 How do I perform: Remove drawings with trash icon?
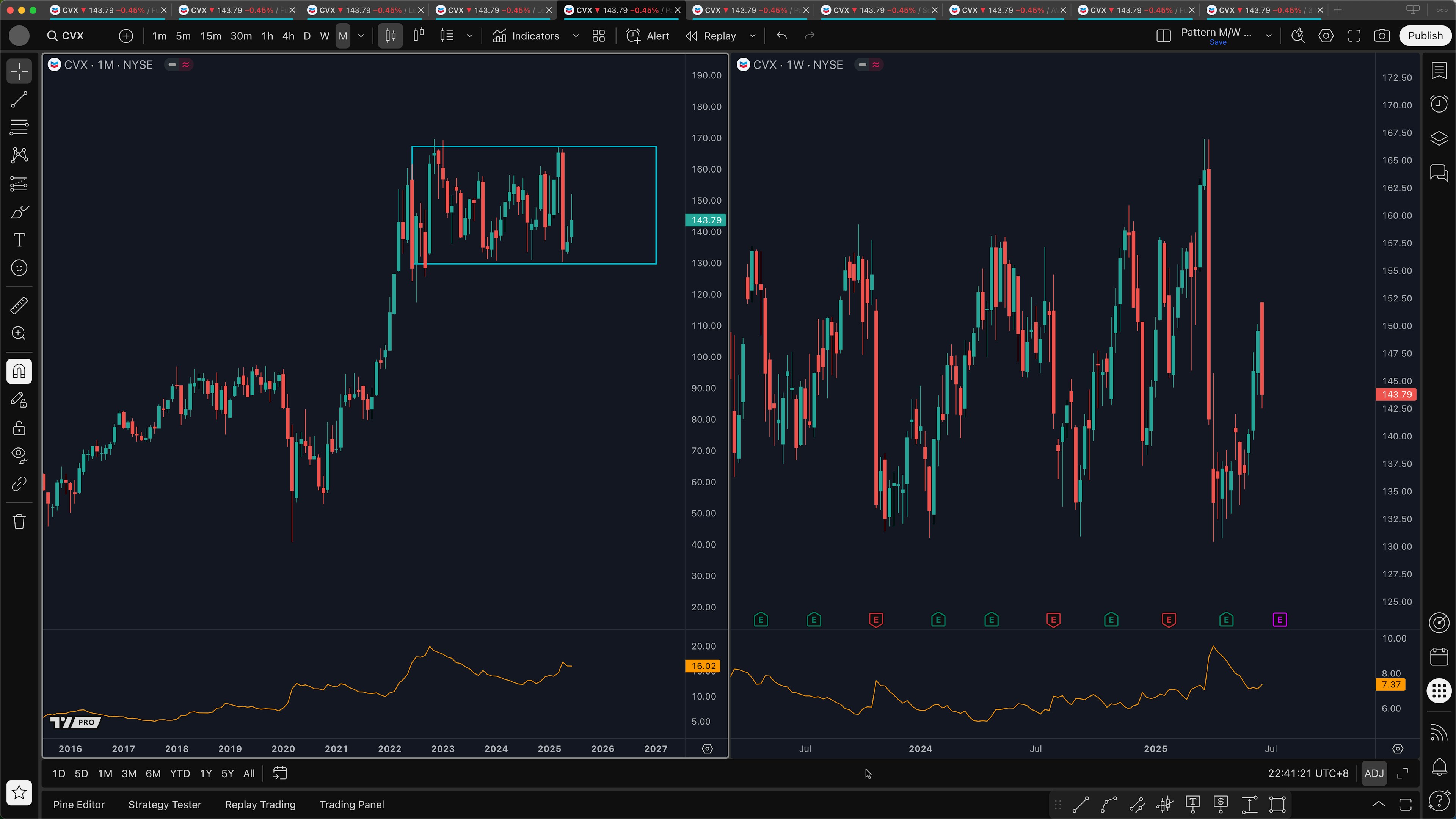[19, 521]
